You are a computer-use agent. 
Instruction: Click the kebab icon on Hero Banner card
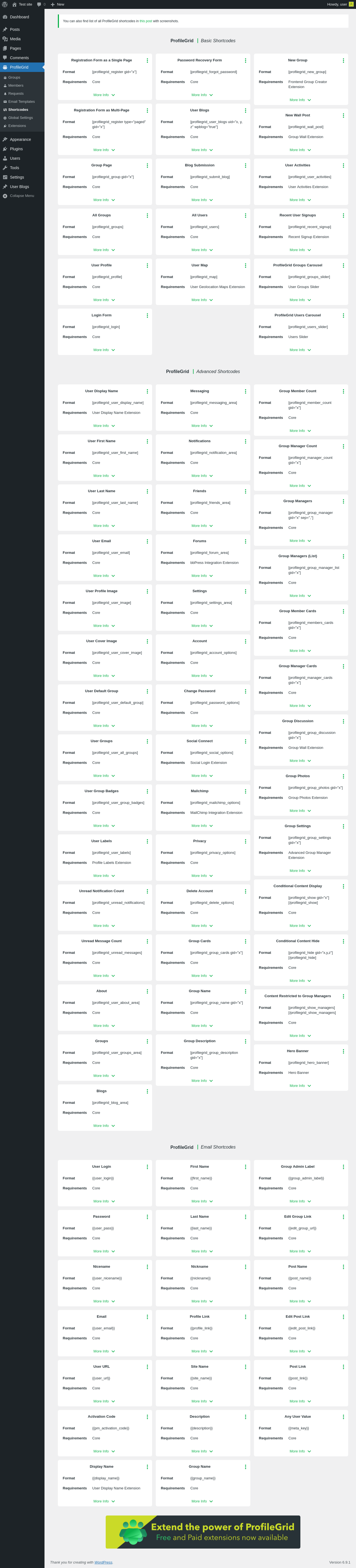tap(343, 1051)
